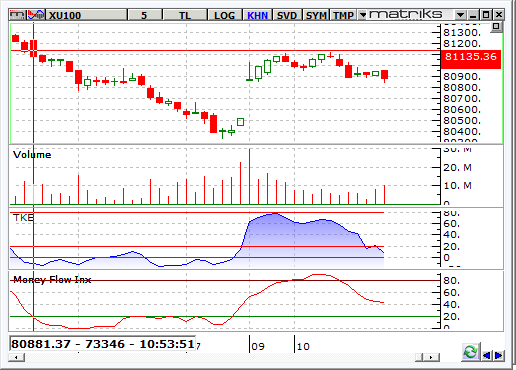Screen dimensions: 516x370
Task: Maximize the chart window
Action: [x=486, y=15]
